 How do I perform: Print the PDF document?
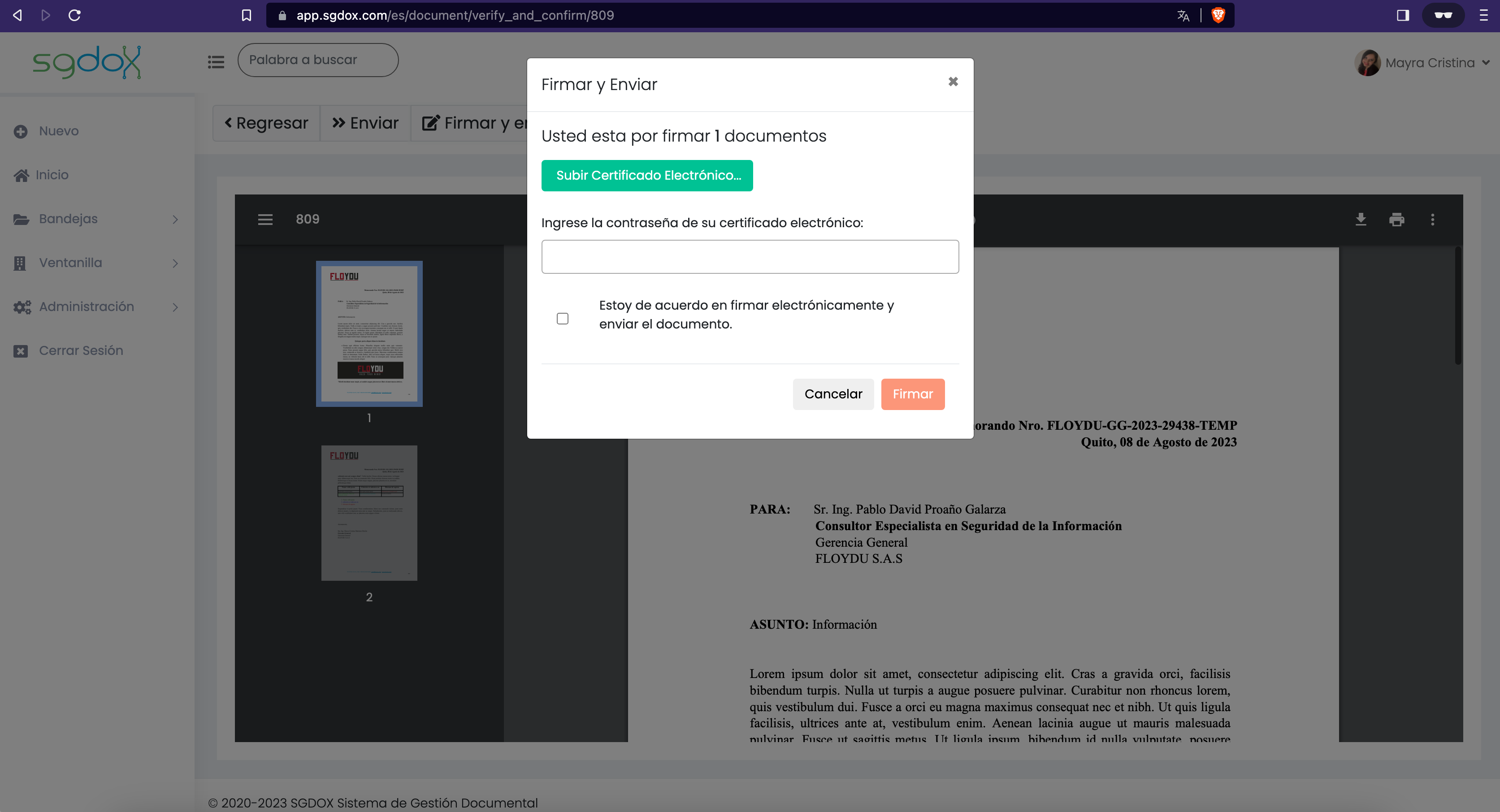[1396, 220]
